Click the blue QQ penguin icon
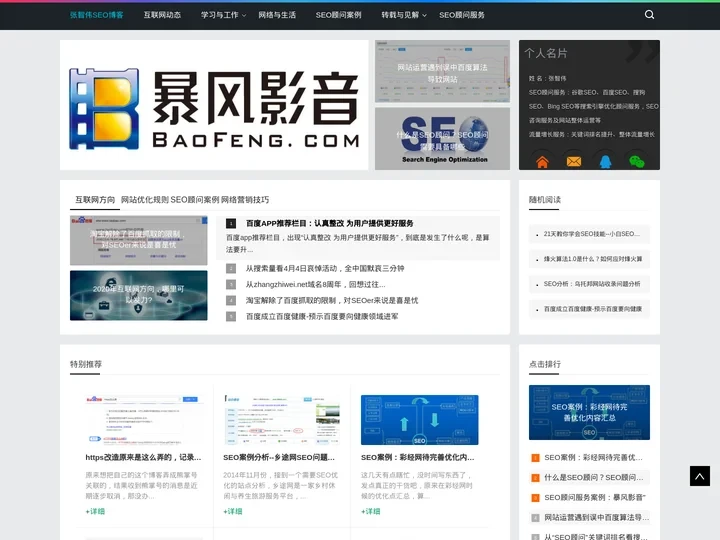 pyautogui.click(x=606, y=161)
